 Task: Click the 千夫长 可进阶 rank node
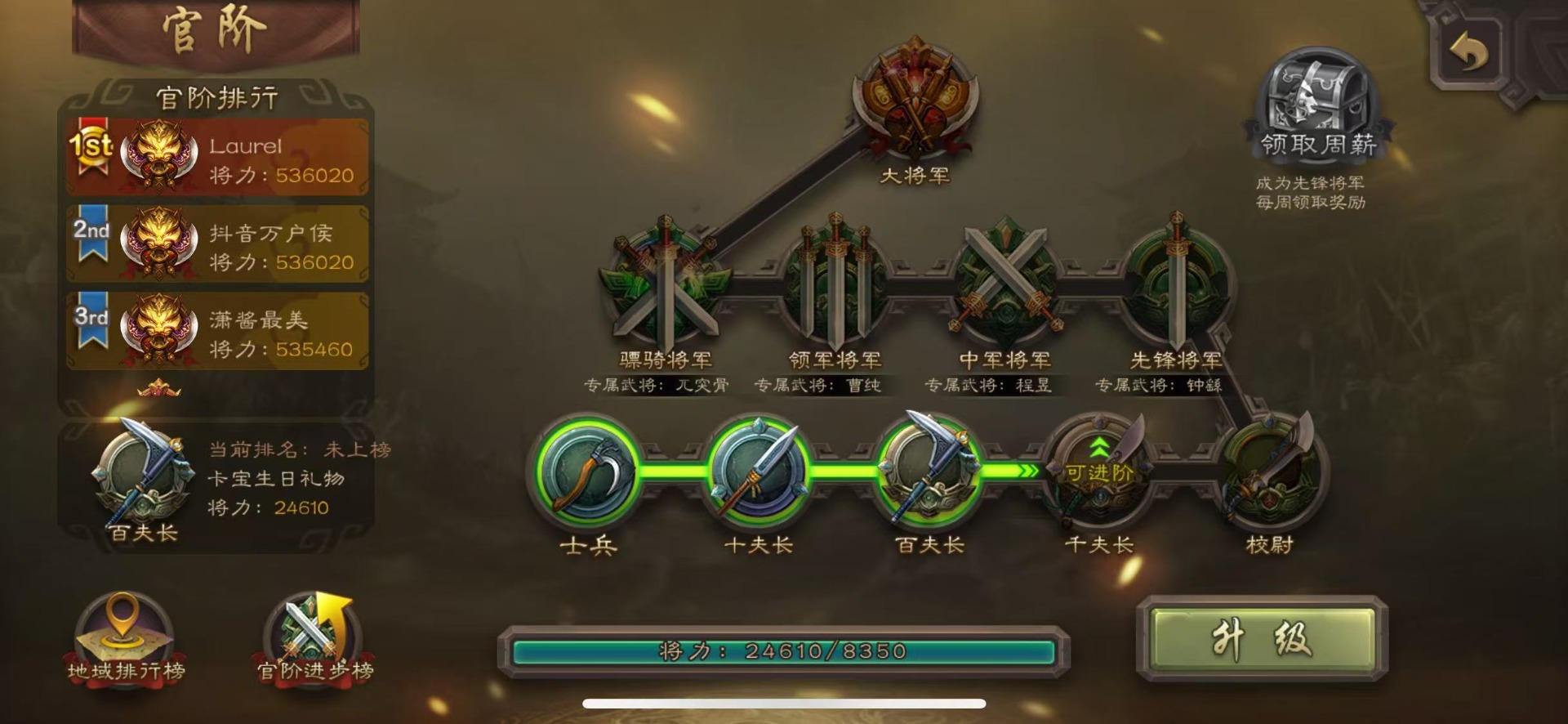1099,471
